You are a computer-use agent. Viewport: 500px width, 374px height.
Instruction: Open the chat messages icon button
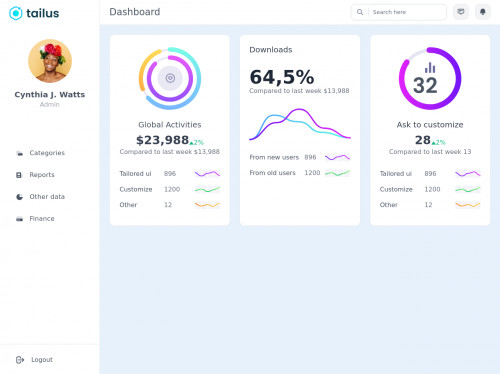tap(461, 12)
